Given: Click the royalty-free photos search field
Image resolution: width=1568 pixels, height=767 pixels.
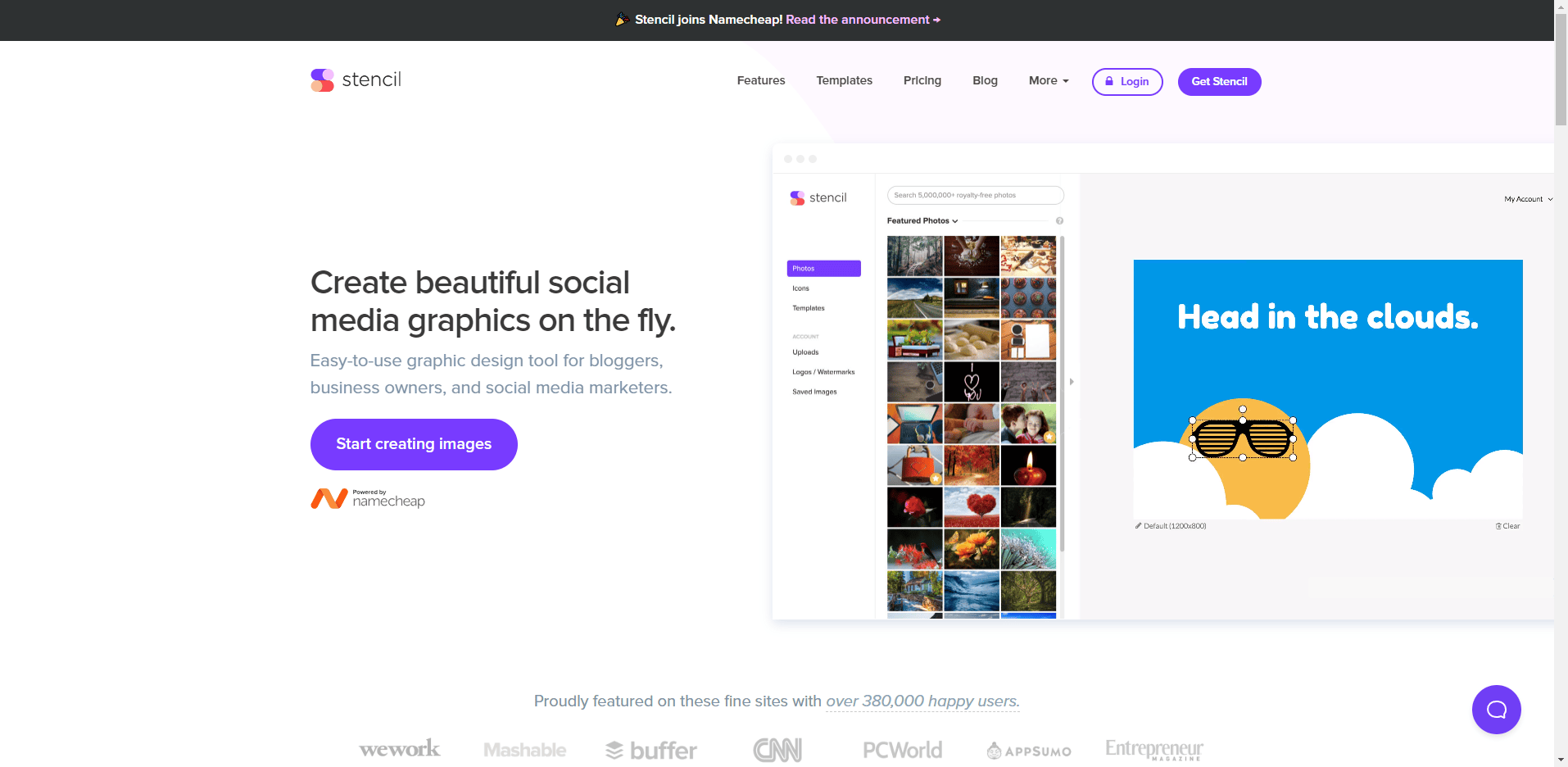Looking at the screenshot, I should (975, 195).
